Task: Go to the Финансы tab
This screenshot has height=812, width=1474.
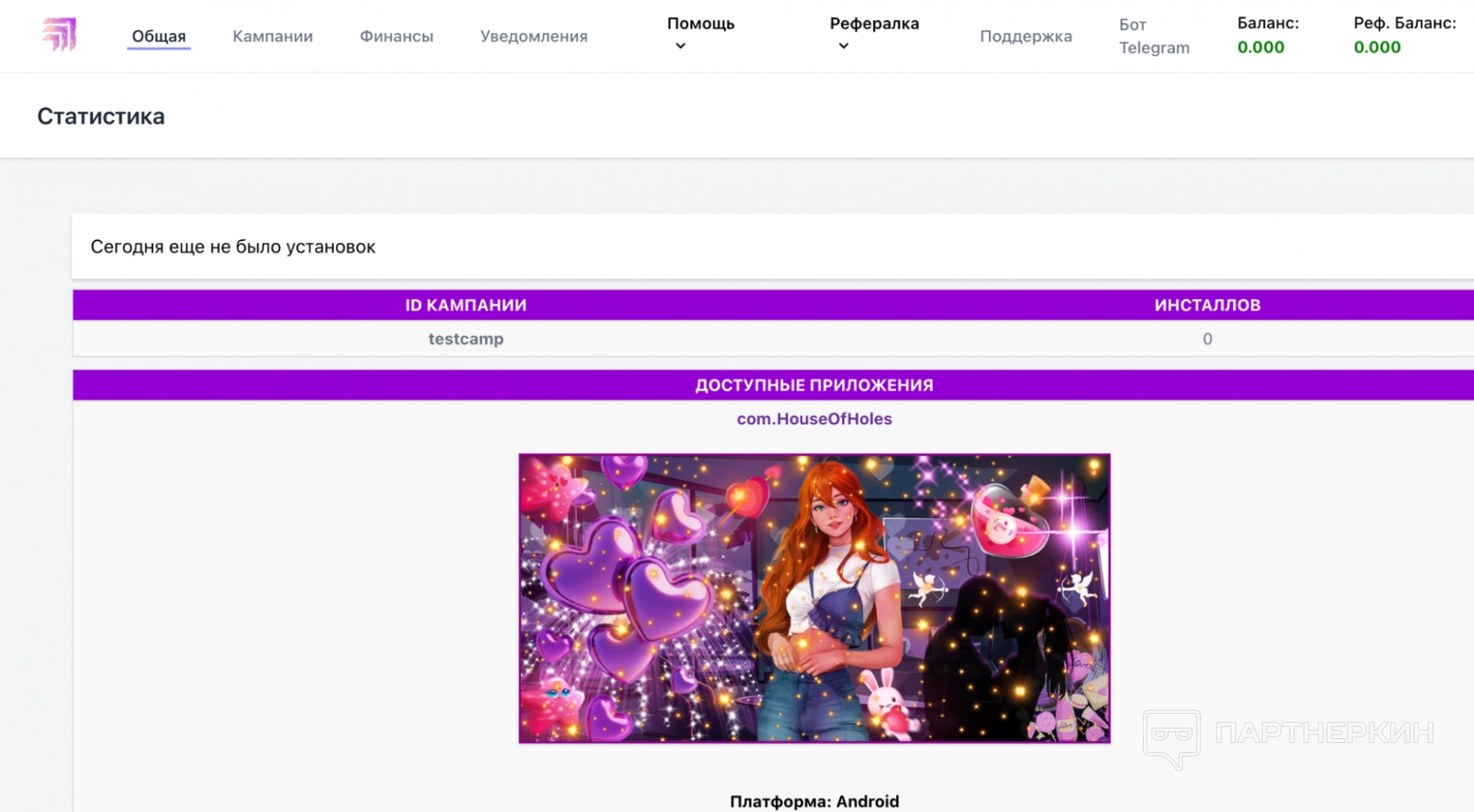Action: [396, 36]
